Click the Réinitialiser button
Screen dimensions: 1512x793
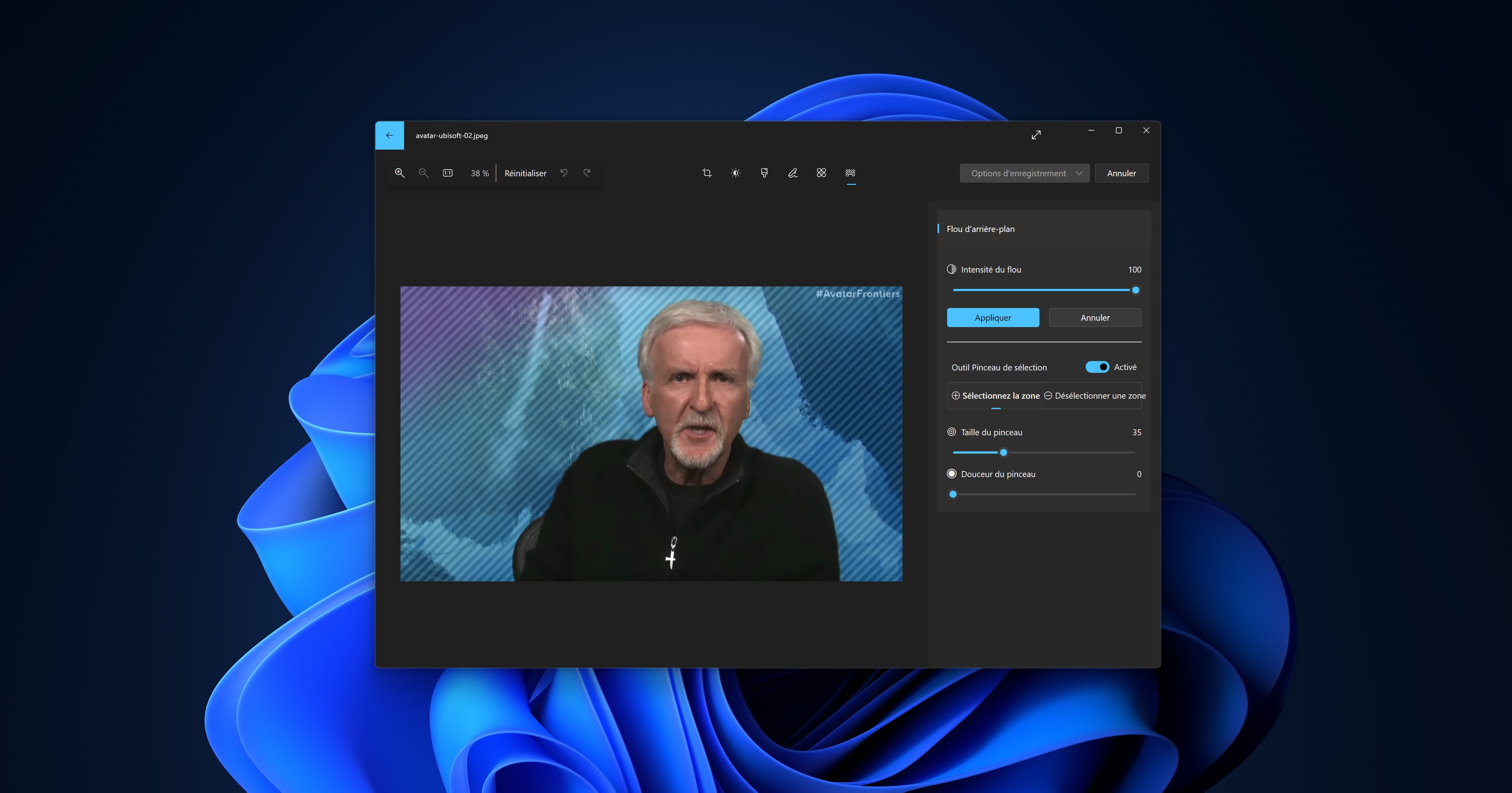(x=525, y=172)
